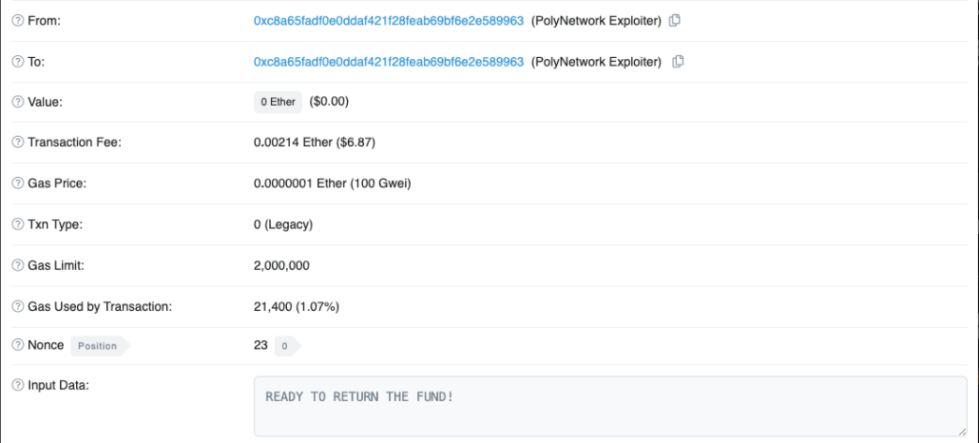Click the Input Data help icon
The height and width of the screenshot is (443, 979).
pyautogui.click(x=17, y=386)
